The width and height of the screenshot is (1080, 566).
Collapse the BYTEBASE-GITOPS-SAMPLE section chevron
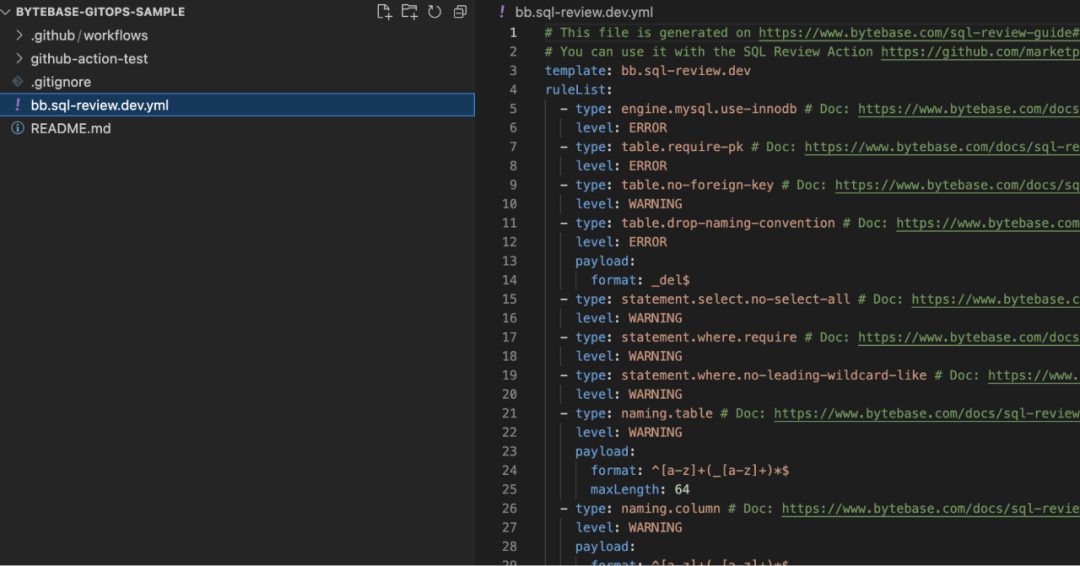[x=6, y=12]
